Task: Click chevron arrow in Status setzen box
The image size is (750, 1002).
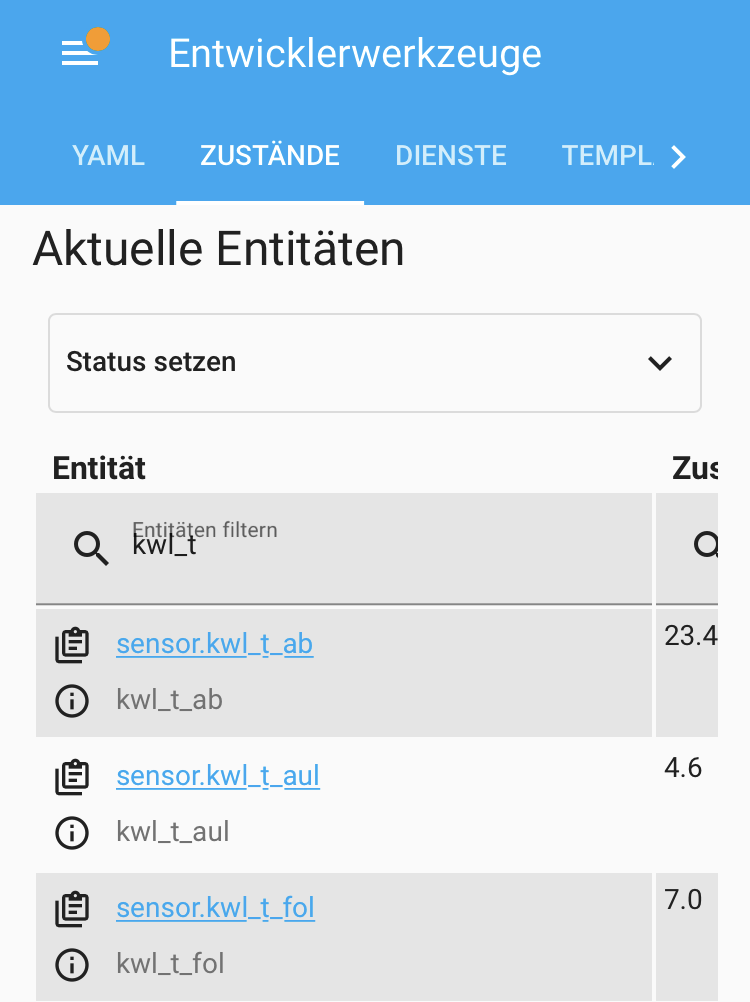Action: coord(660,363)
